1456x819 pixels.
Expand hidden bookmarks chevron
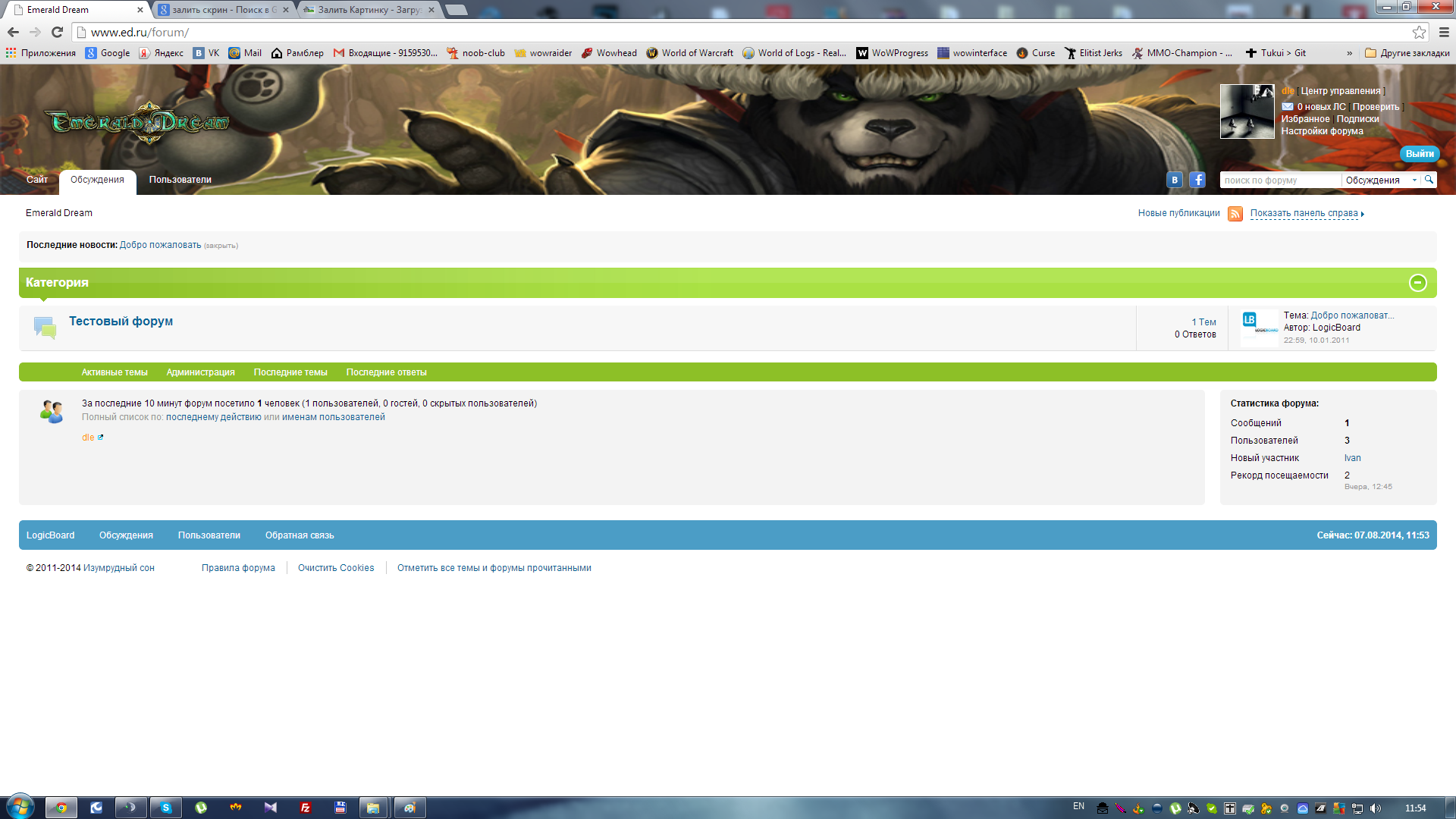pyautogui.click(x=1349, y=53)
